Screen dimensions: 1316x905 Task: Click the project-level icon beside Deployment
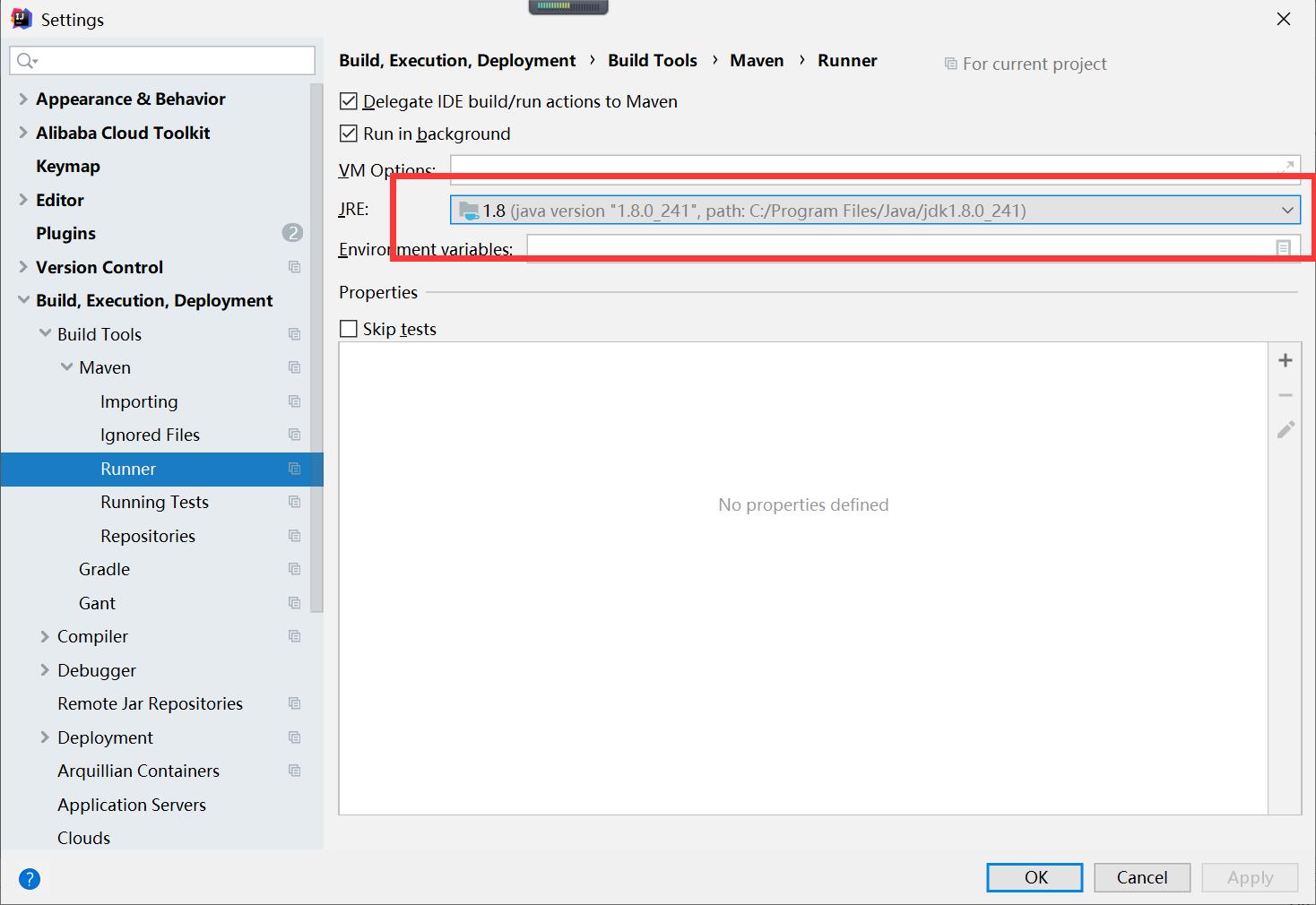(x=294, y=737)
